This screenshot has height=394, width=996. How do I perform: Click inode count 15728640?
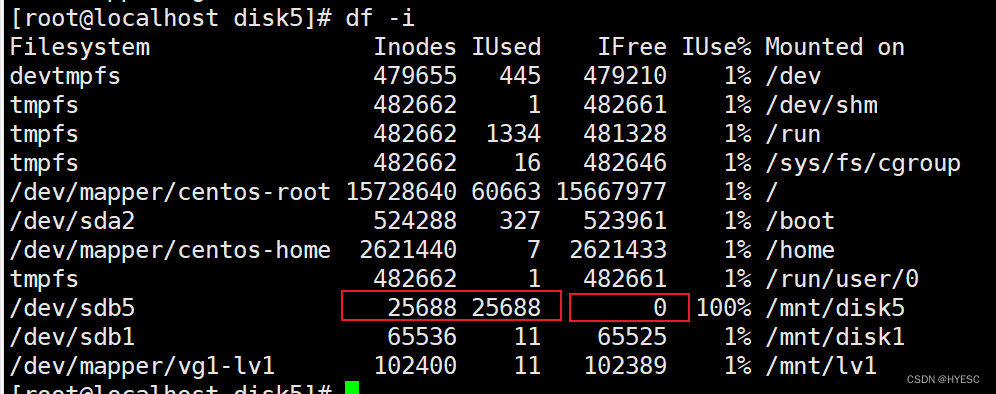pyautogui.click(x=401, y=192)
